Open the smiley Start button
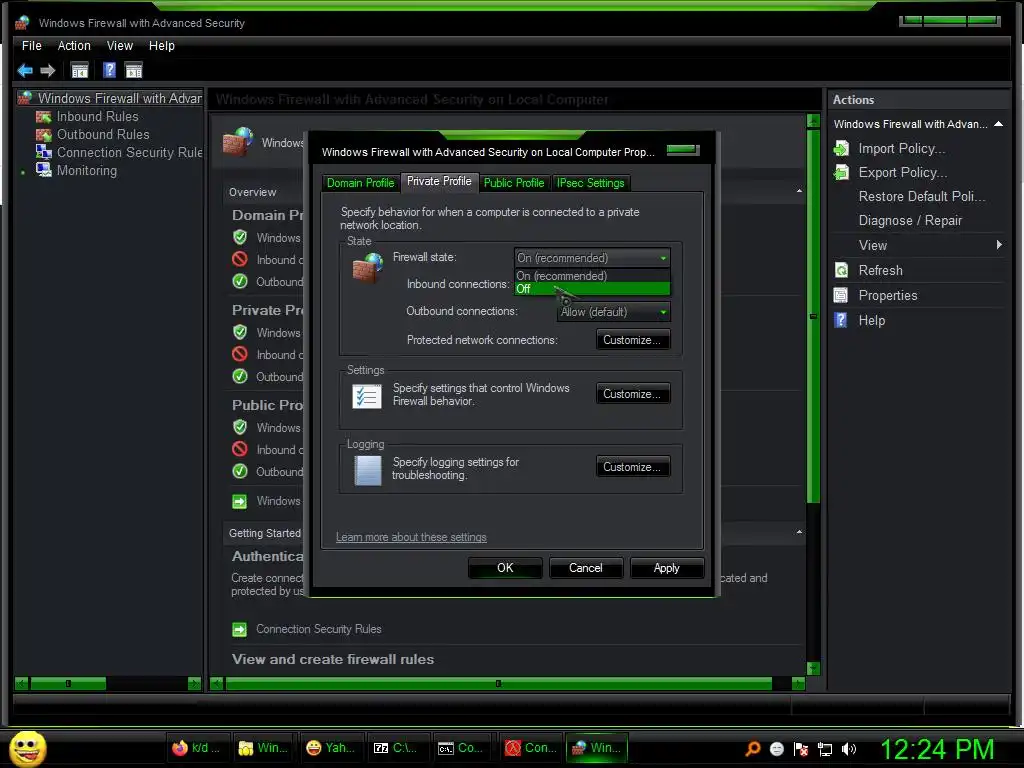 click(27, 748)
